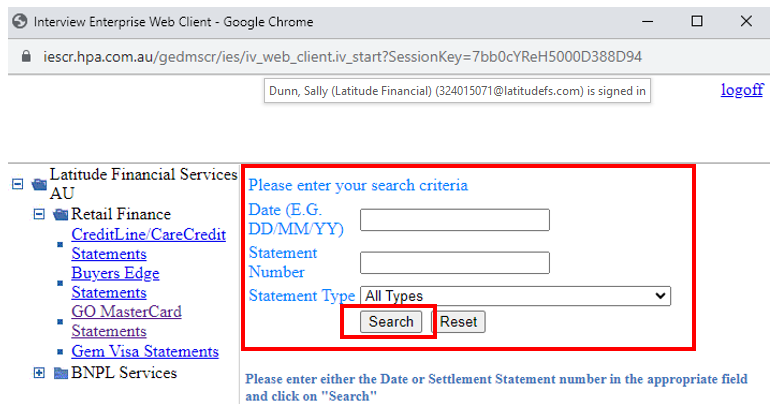Focus the Statement Number input field

point(454,262)
